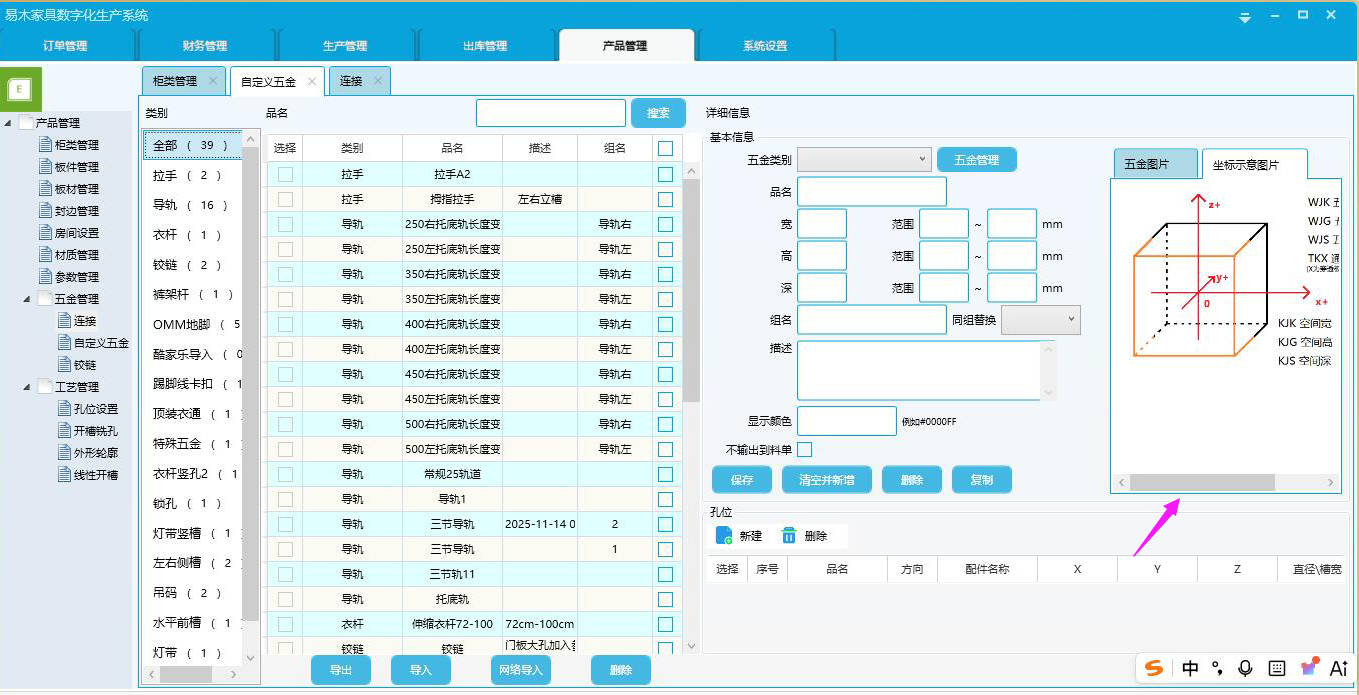1359x695 pixels.
Task: Click the trash 删除 icon in 孔位
Action: click(789, 536)
